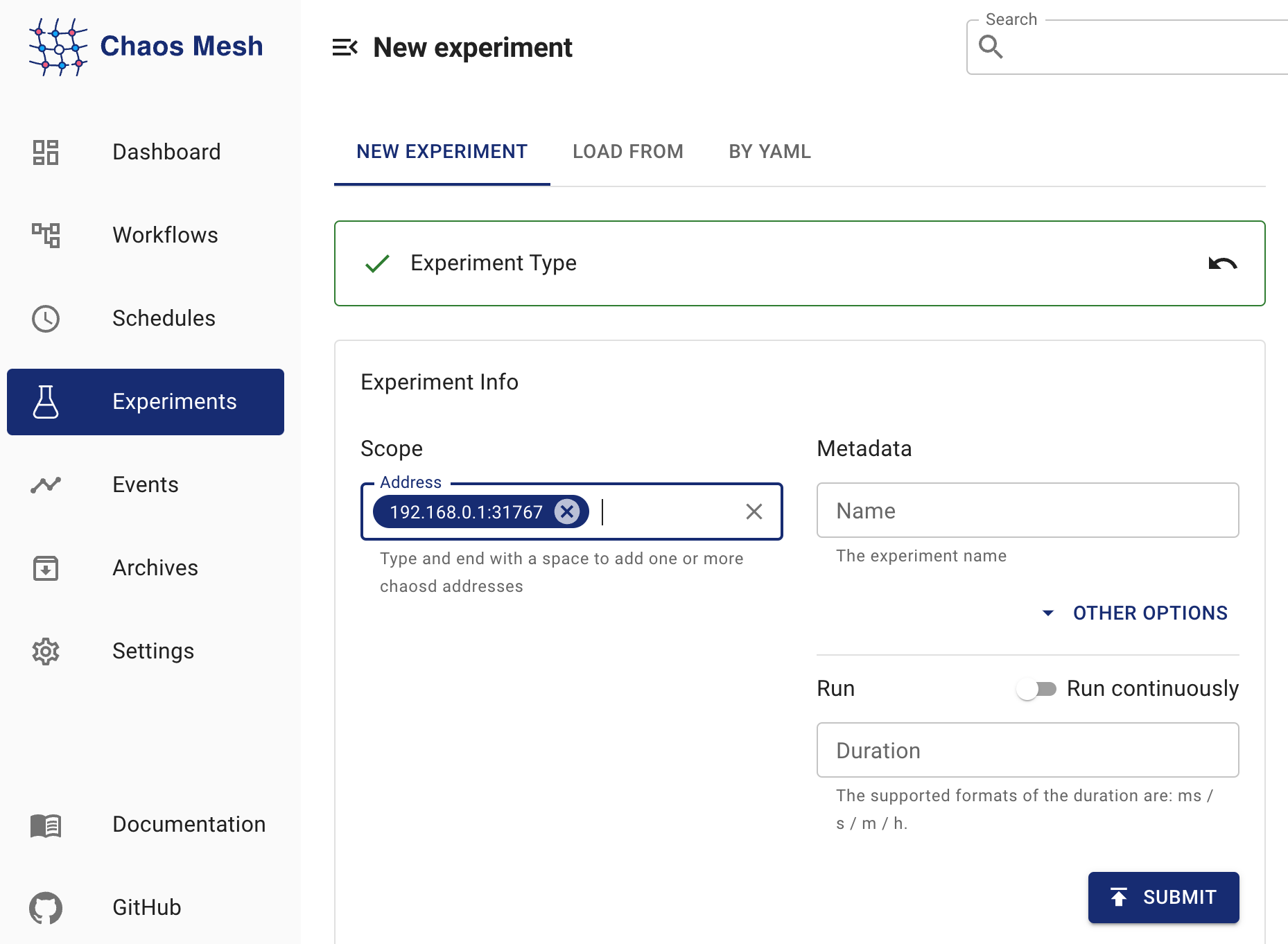This screenshot has height=944, width=1288.
Task: Type in the experiment Name field
Action: point(1027,510)
